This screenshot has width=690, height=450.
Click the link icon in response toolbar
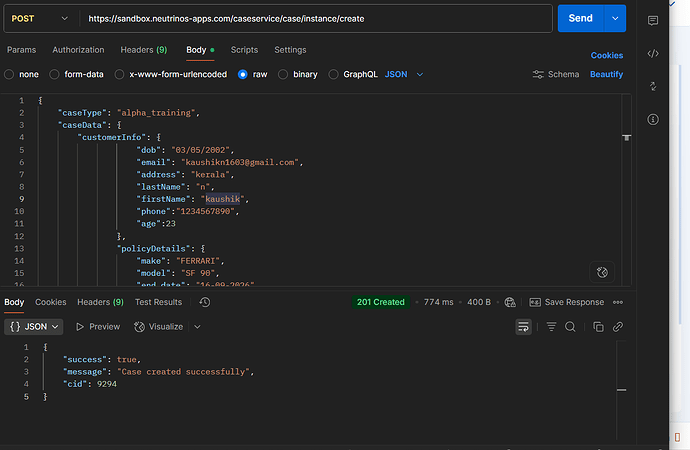click(618, 327)
